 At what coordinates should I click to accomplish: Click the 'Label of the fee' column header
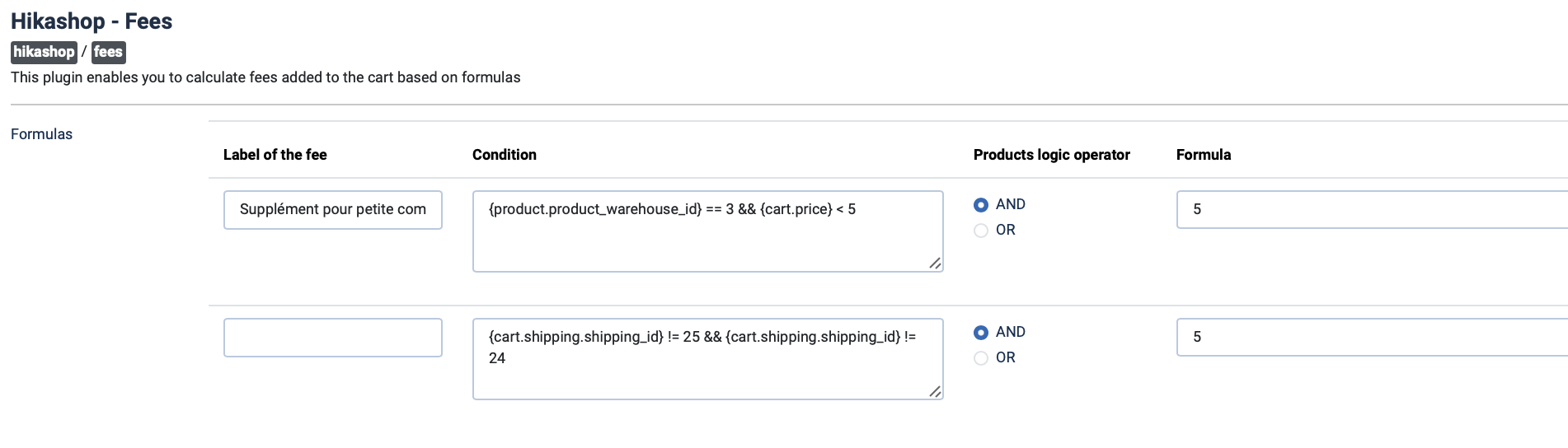pos(275,155)
